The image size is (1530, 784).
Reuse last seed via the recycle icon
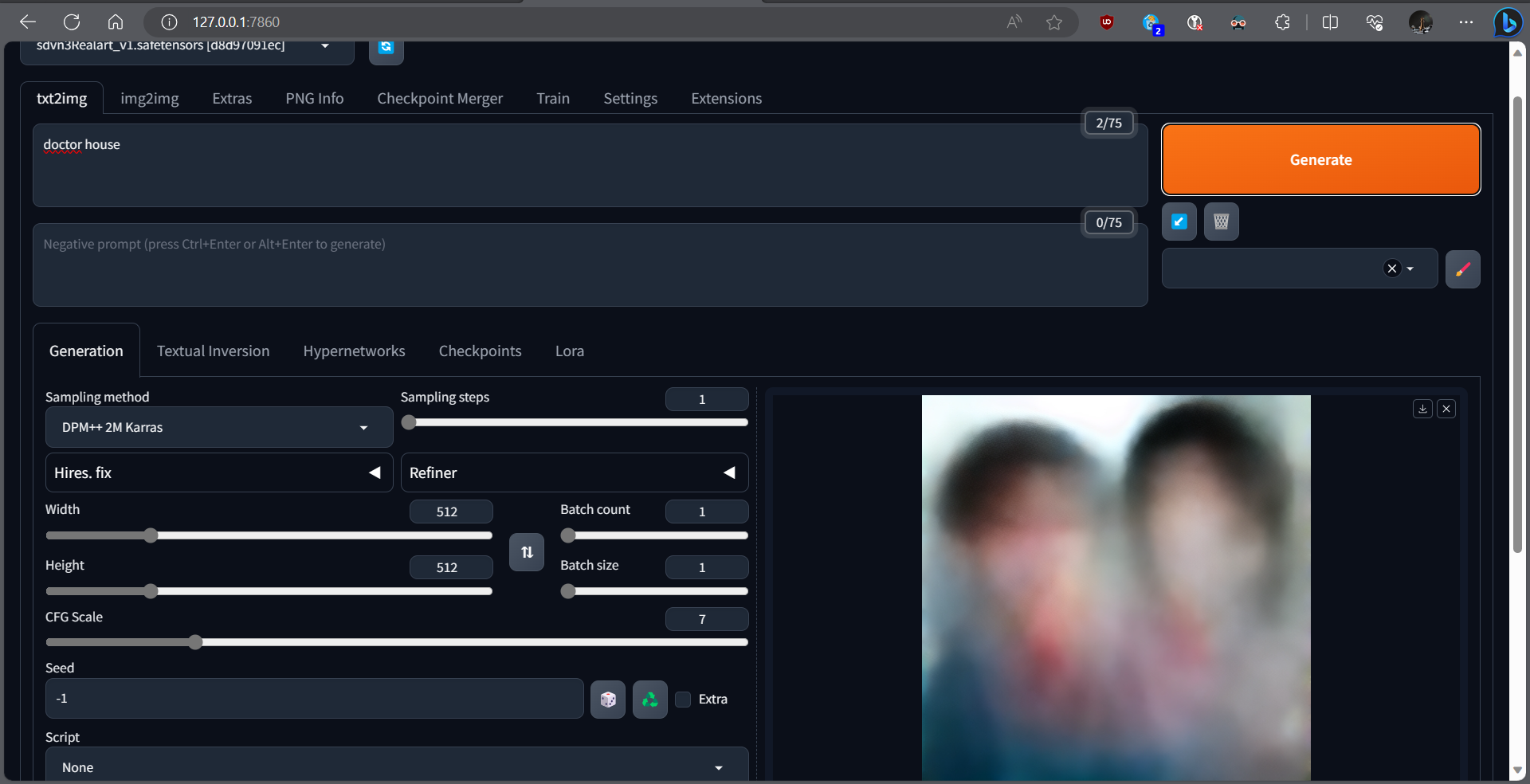point(649,699)
